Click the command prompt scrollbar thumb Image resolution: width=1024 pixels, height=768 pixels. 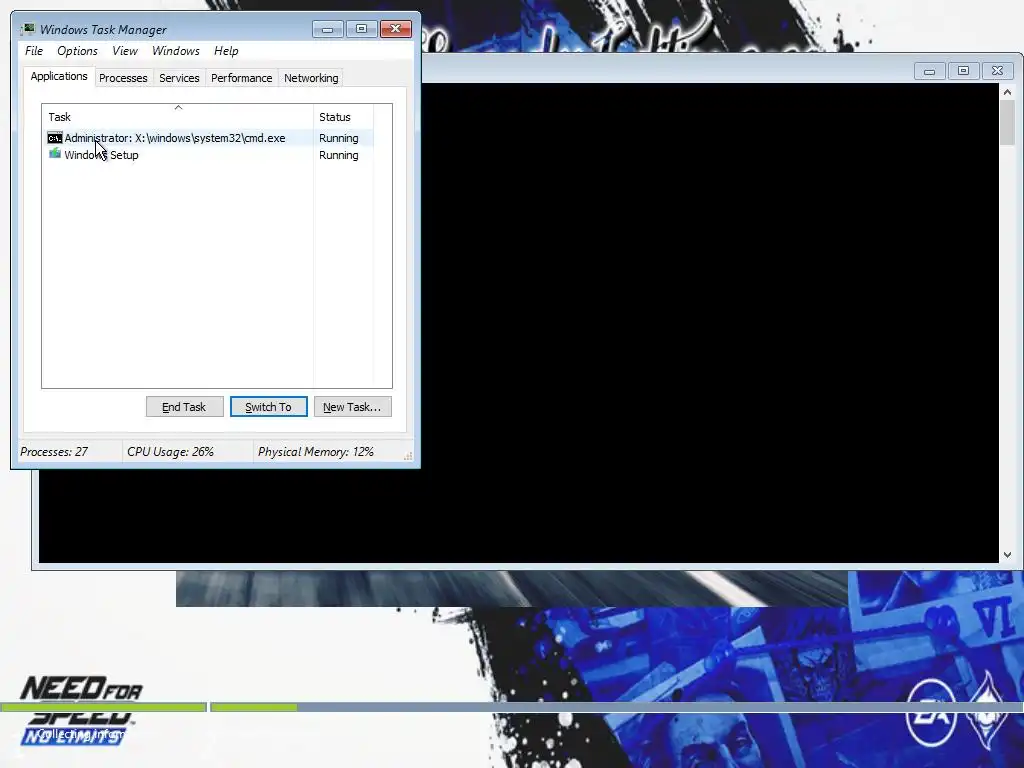pyautogui.click(x=1007, y=123)
